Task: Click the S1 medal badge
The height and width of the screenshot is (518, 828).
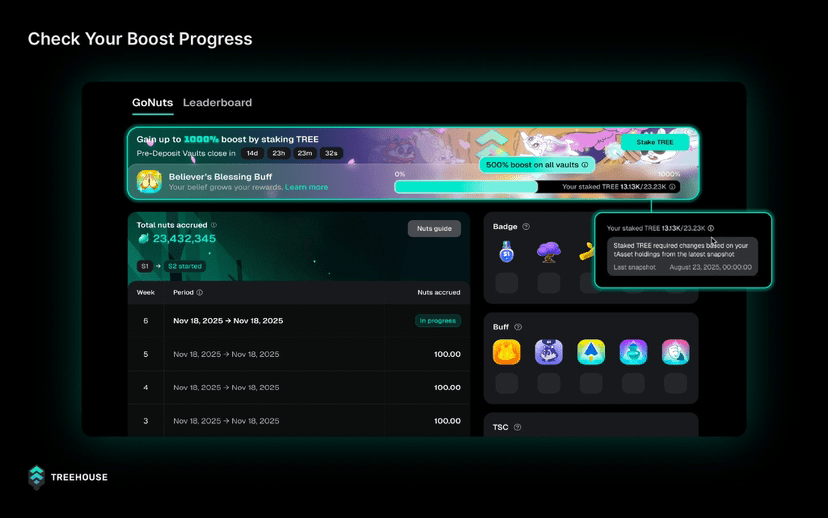Action: click(x=506, y=252)
